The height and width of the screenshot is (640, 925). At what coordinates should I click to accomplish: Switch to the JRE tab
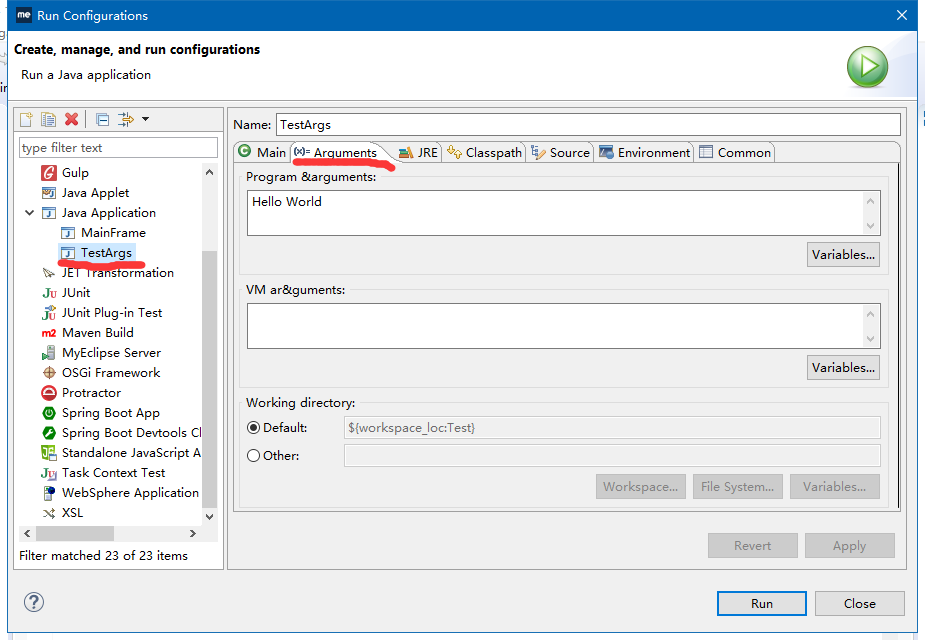pyautogui.click(x=418, y=153)
